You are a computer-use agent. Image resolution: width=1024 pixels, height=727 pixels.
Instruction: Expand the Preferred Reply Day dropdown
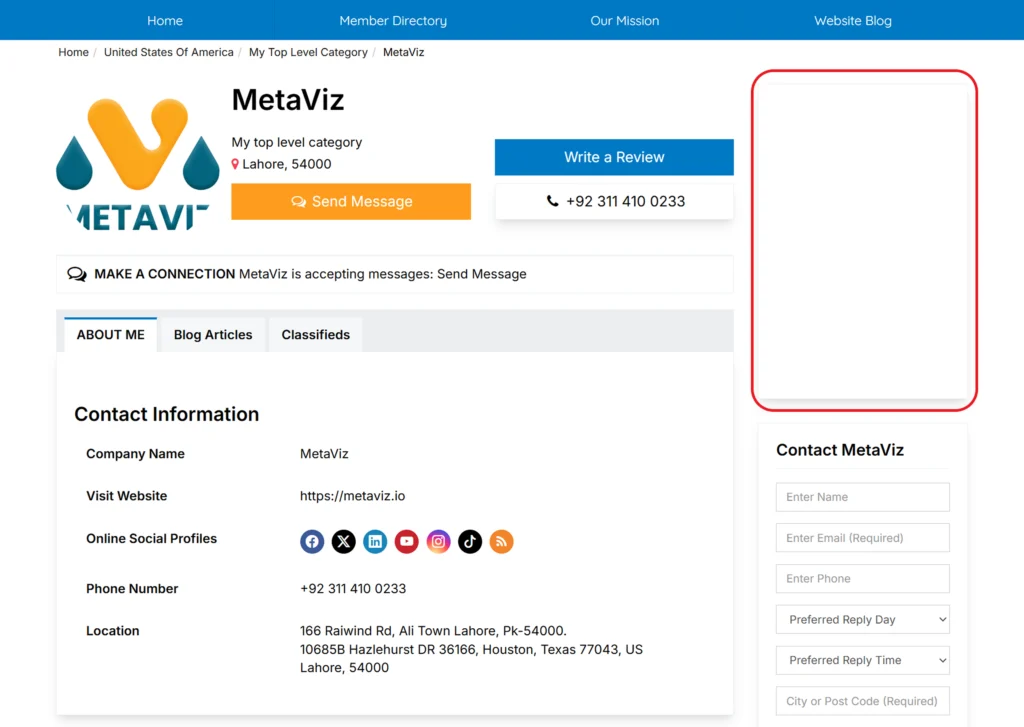tap(862, 619)
